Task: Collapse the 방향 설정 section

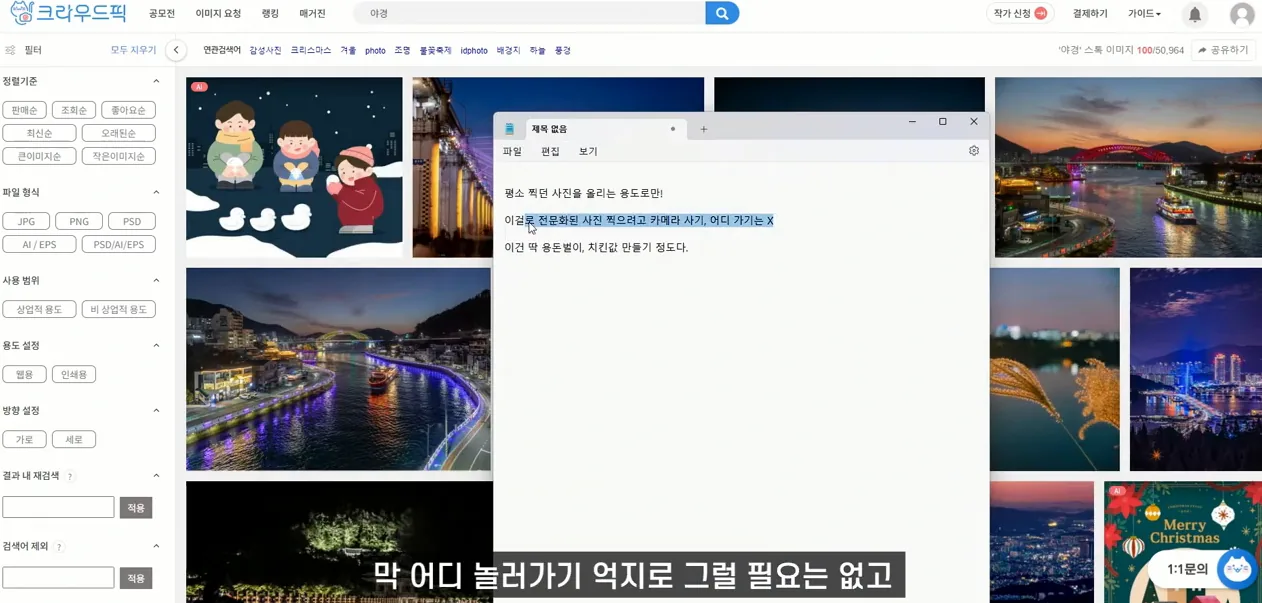Action: coord(156,410)
